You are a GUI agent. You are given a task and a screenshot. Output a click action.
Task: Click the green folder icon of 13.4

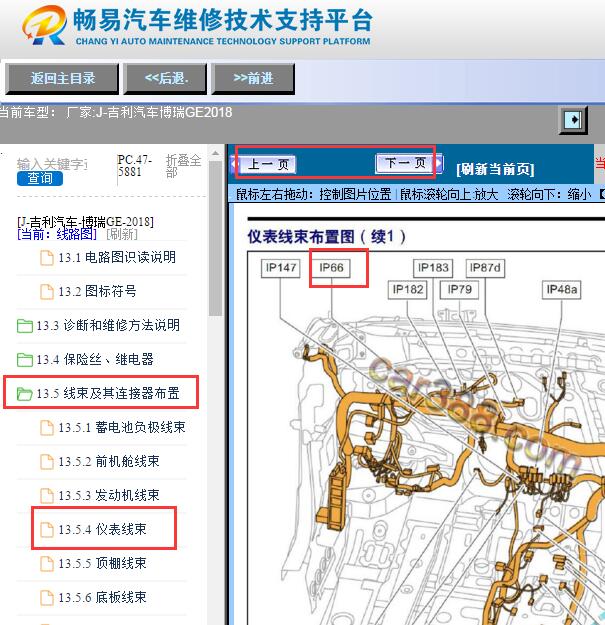tap(25, 360)
